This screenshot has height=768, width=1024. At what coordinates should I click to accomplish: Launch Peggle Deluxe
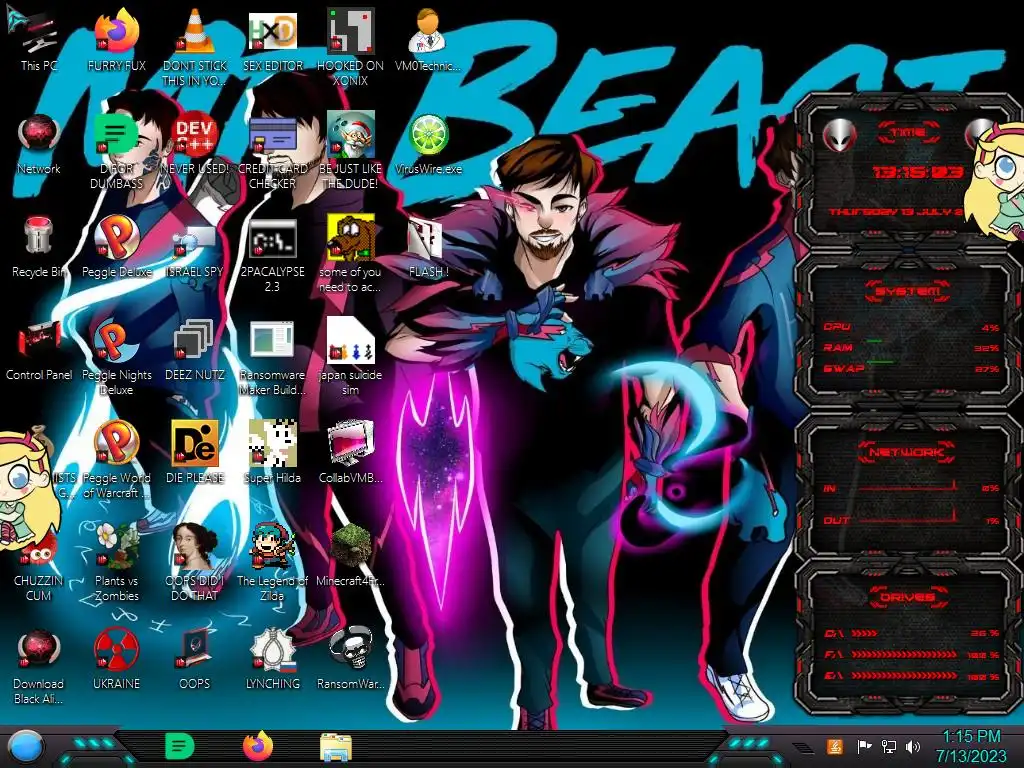[x=116, y=247]
